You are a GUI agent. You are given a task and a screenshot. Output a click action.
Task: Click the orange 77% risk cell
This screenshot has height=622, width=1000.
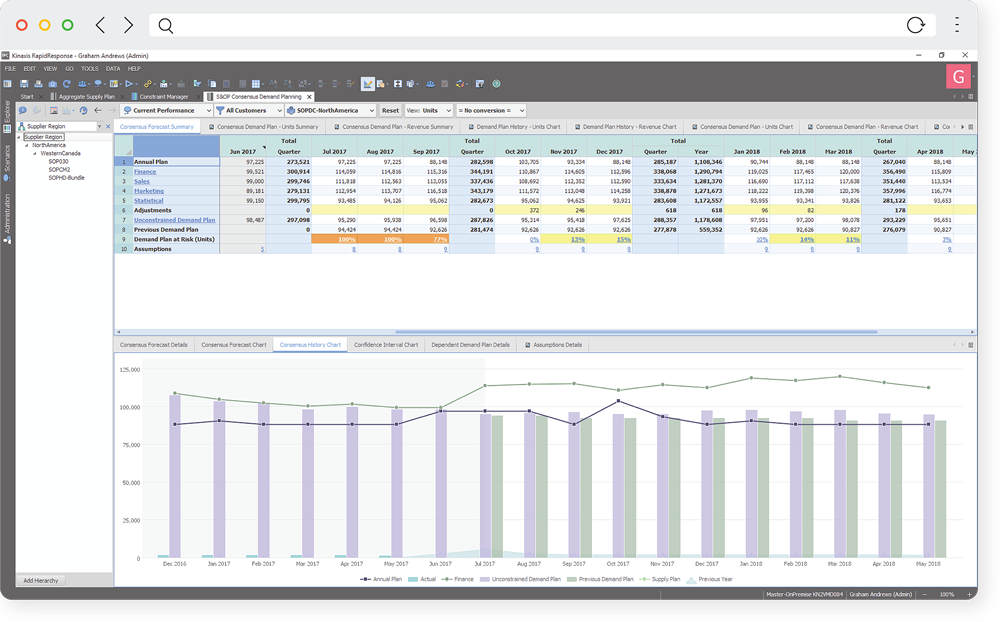coord(426,239)
